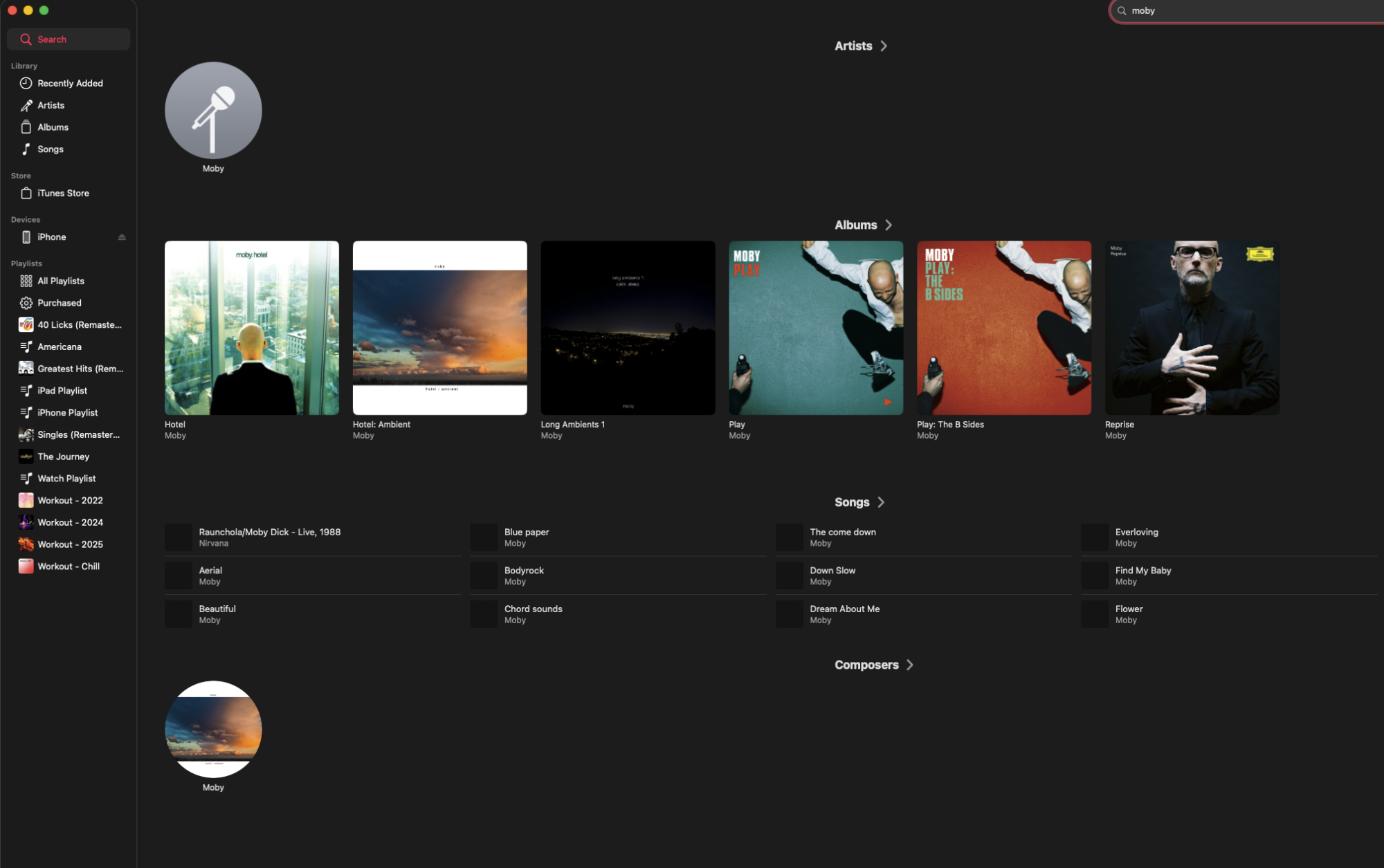
Task: Click the Artists microphone icon in sidebar
Action: (x=26, y=105)
